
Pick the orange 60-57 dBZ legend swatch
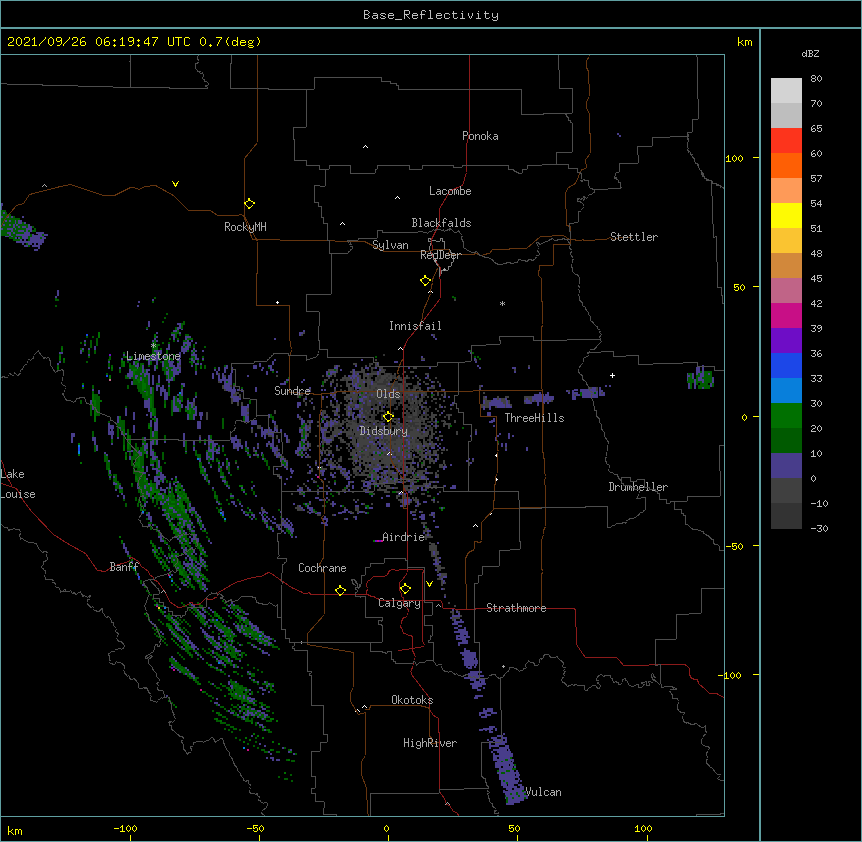(x=786, y=165)
